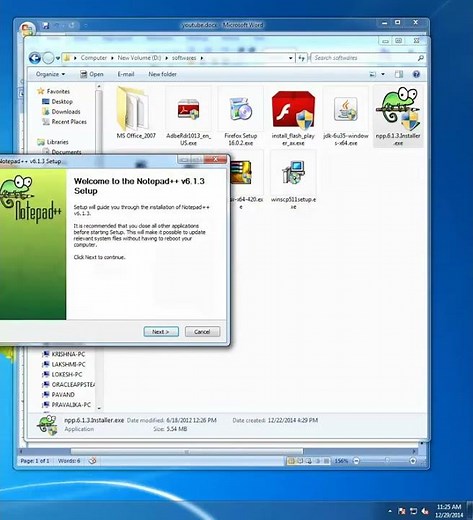This screenshot has height=520, width=473.
Task: Click Save icon in Word's quick access toolbar
Action: coord(45,25)
